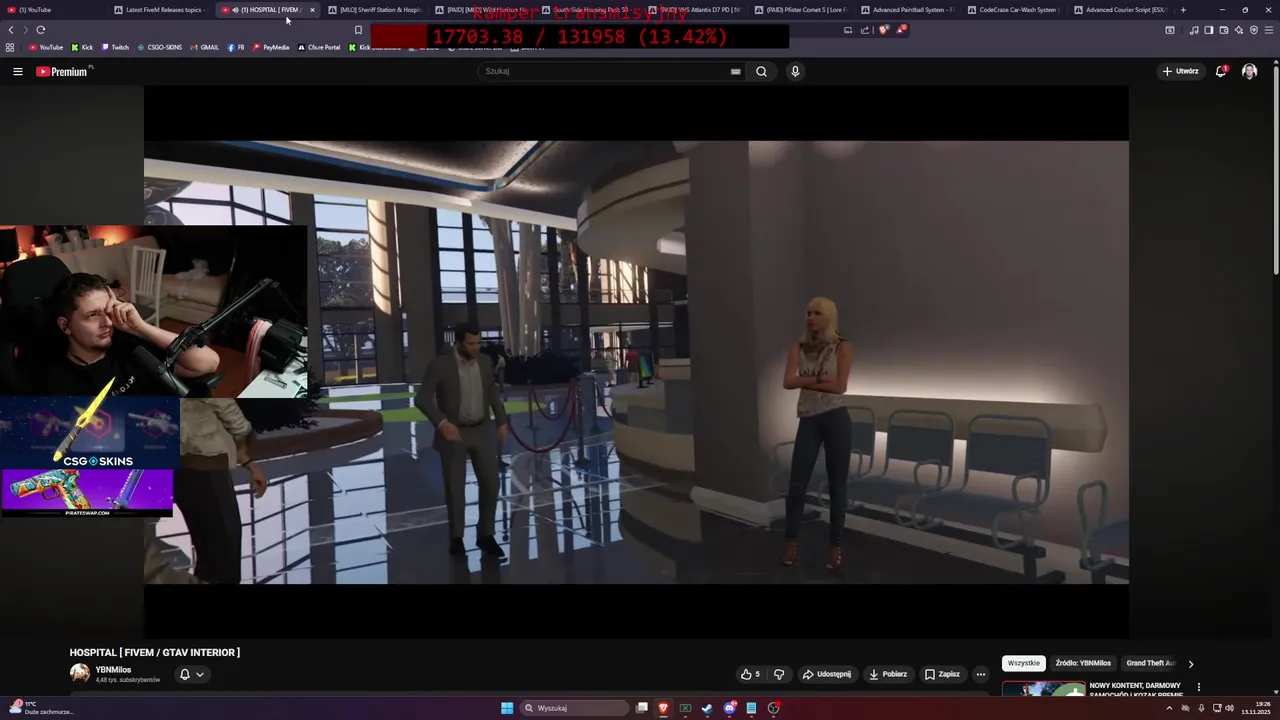This screenshot has width=1280, height=720.
Task: Click the magnifier search button
Action: click(761, 71)
